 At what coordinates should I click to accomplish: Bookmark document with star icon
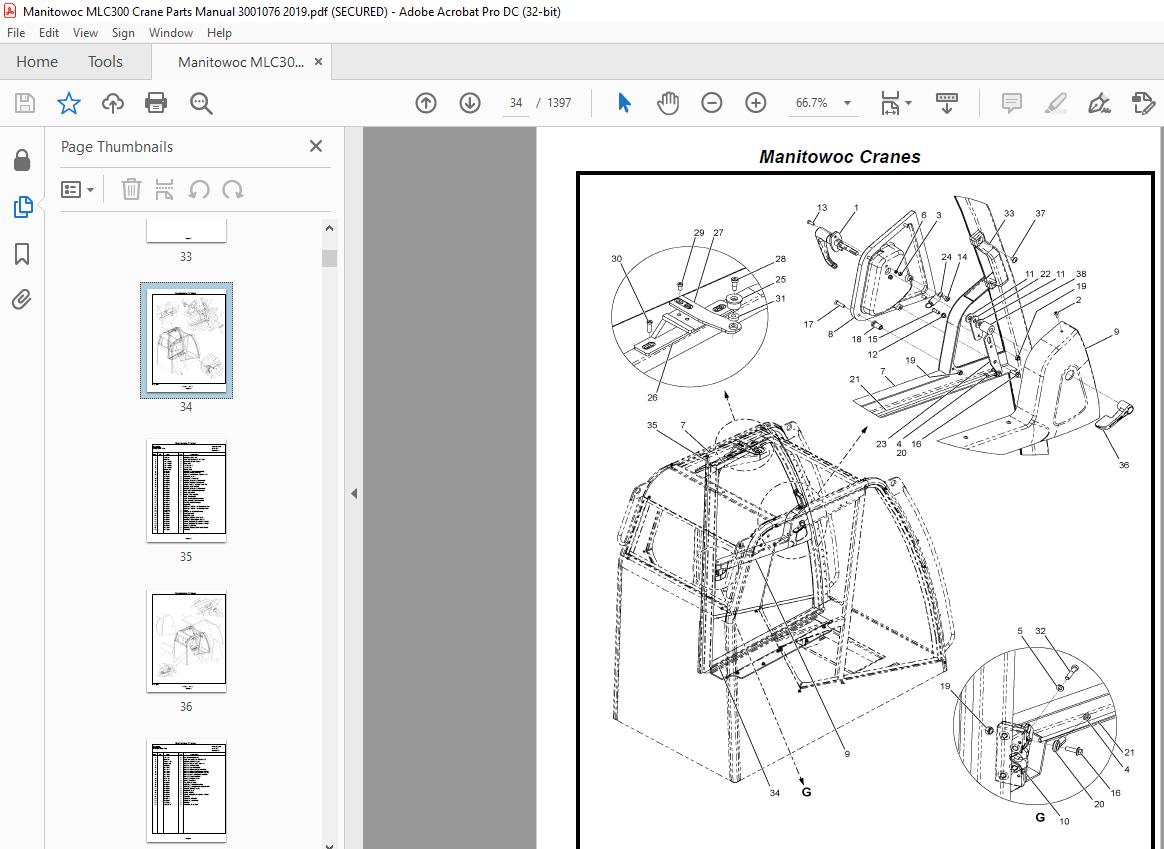tap(69, 103)
